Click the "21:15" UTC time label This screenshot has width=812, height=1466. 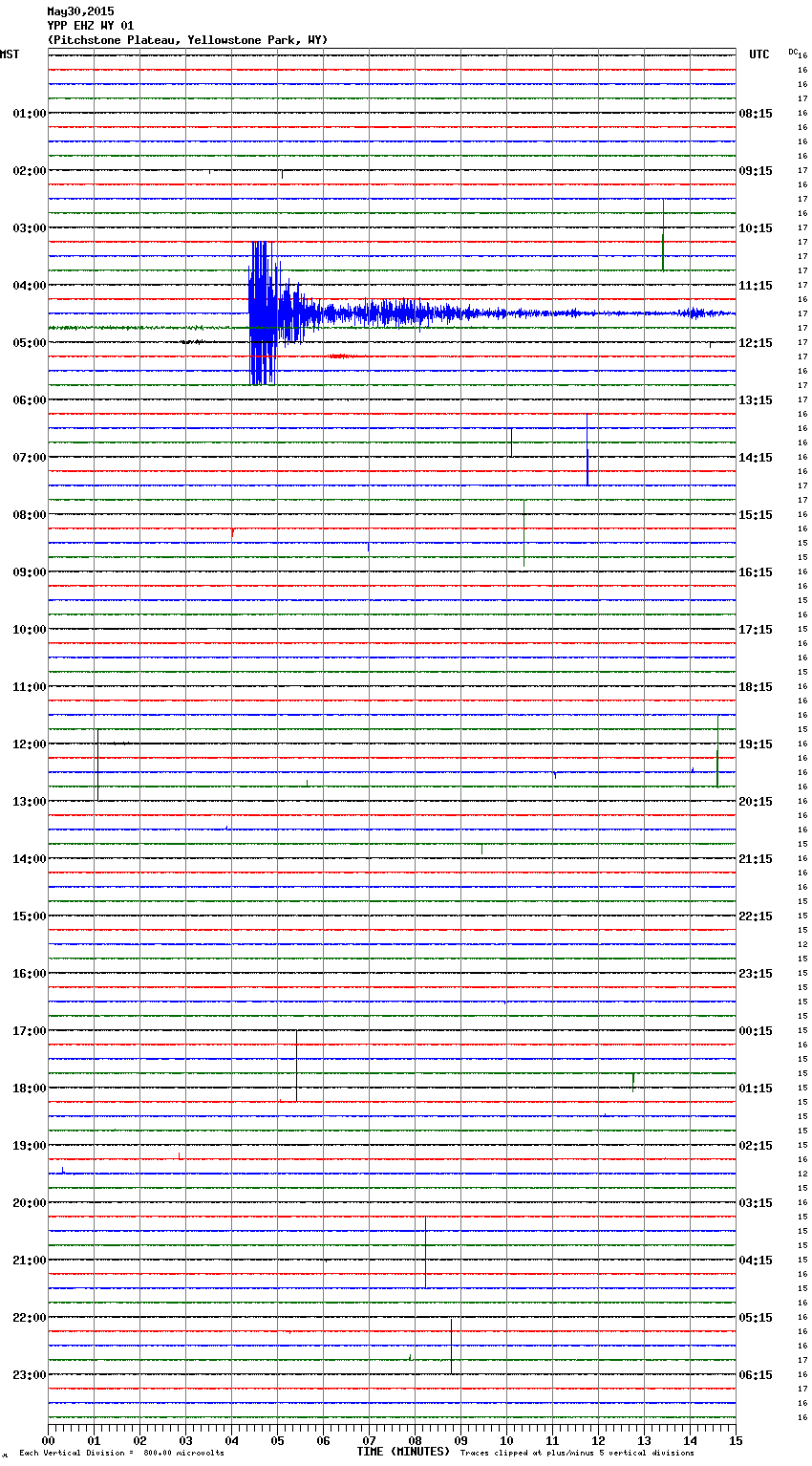tap(756, 859)
